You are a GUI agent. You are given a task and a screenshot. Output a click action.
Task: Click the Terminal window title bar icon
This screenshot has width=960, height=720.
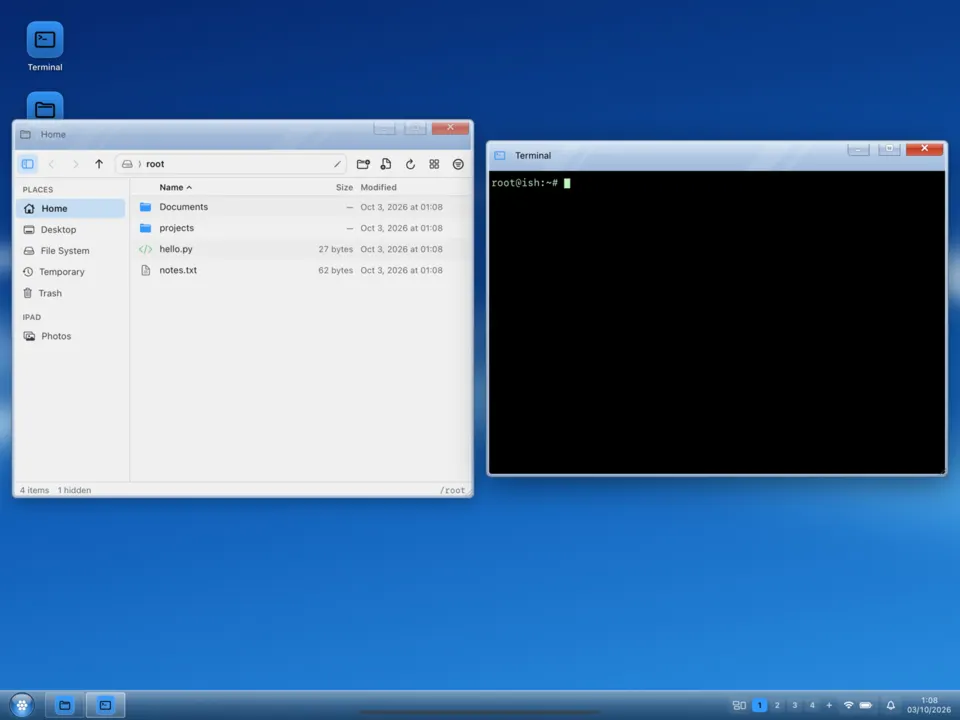(500, 156)
